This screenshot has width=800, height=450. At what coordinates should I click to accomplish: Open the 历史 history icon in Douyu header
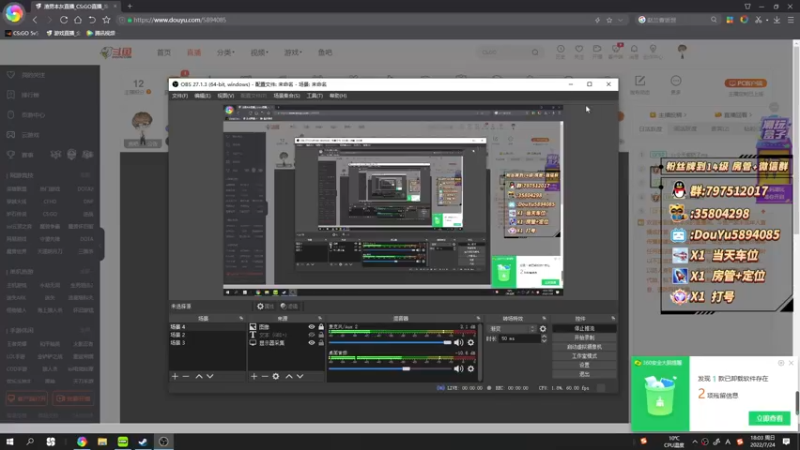[560, 52]
